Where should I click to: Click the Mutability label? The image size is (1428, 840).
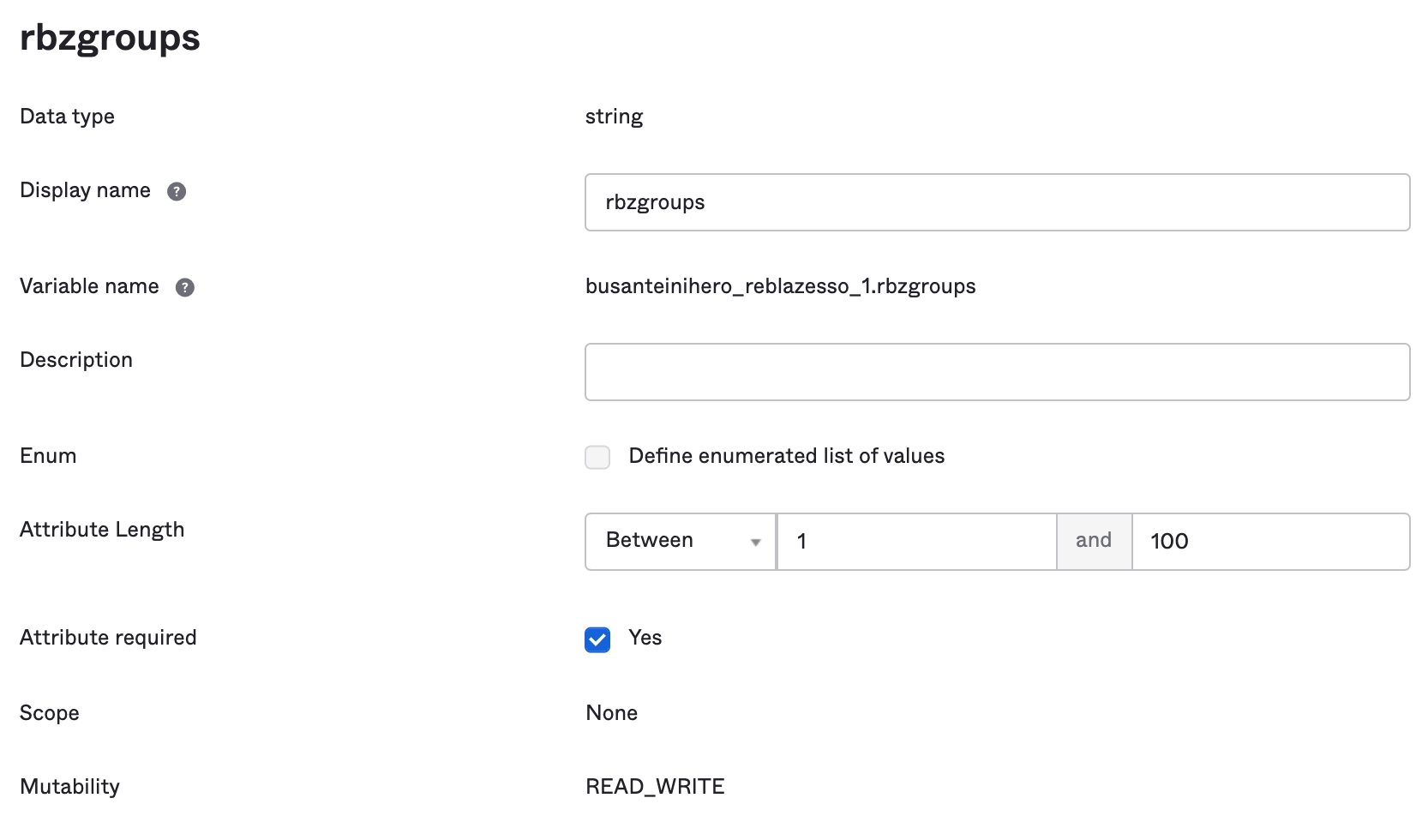coord(69,787)
